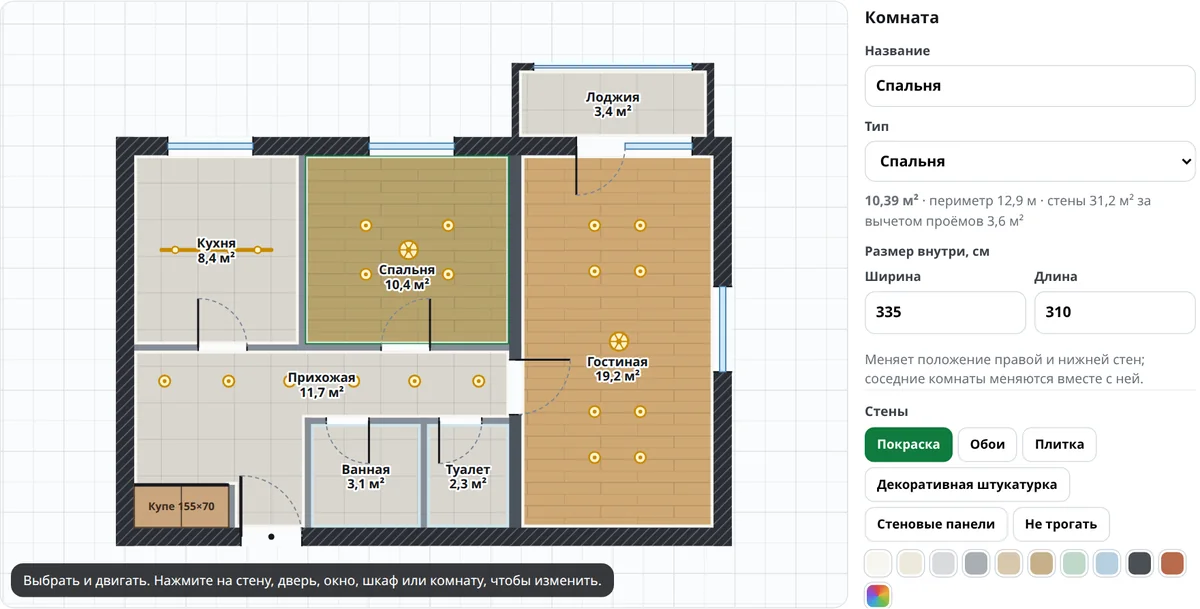Select the Гостиная room label
Screen dimensions: 1200x609
(617, 369)
